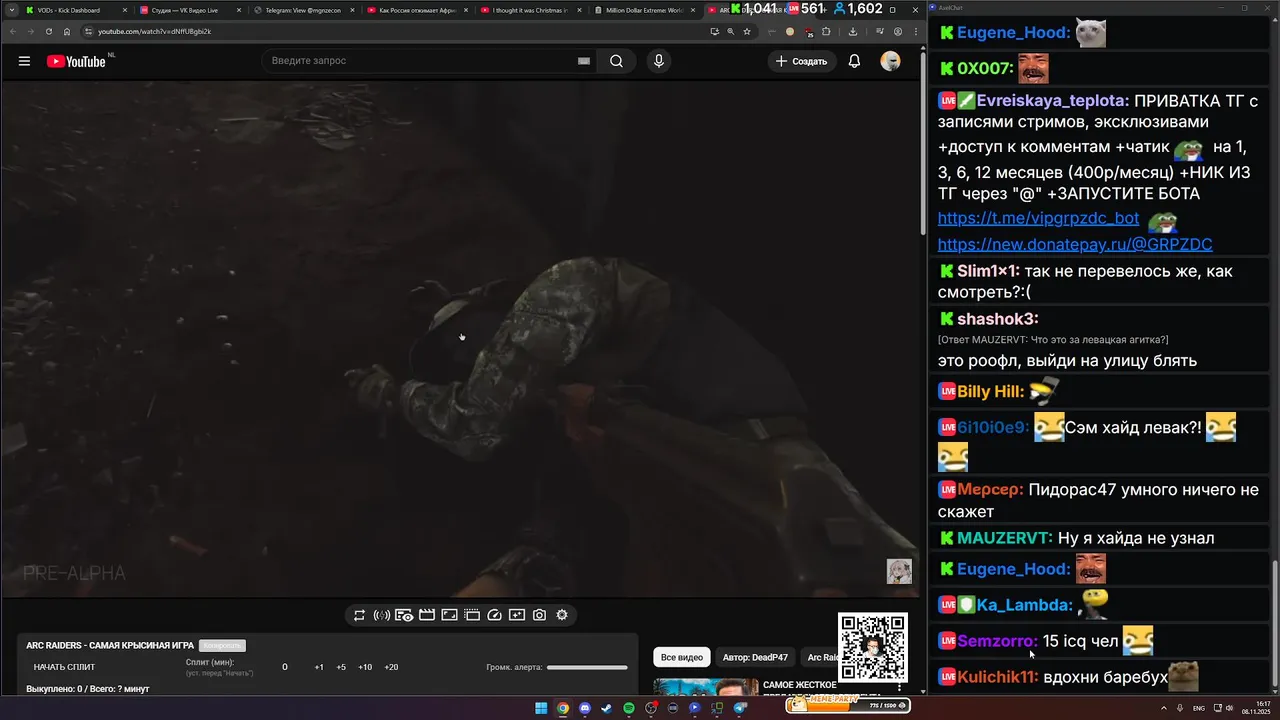This screenshot has width=1280, height=720.
Task: Start voice search with the microphone icon
Action: pyautogui.click(x=658, y=61)
